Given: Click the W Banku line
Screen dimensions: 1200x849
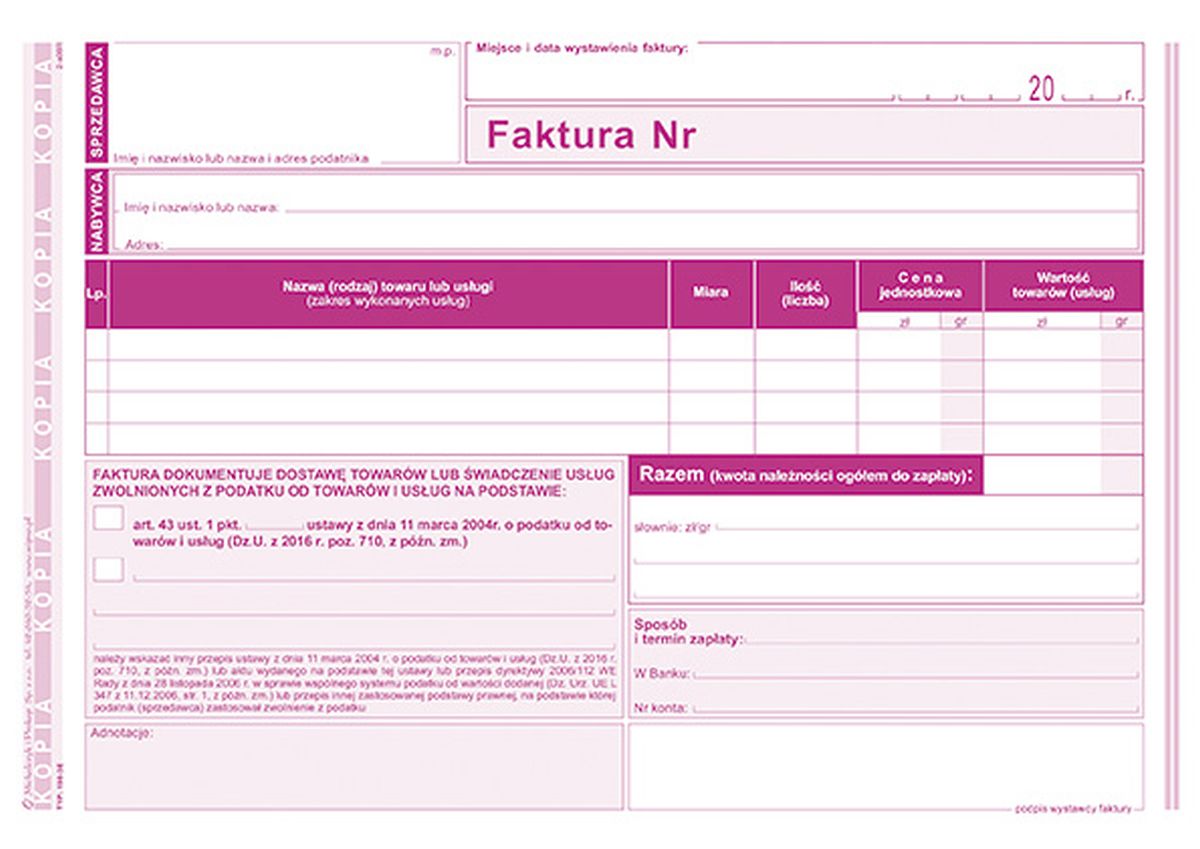Looking at the screenshot, I should click(915, 673).
